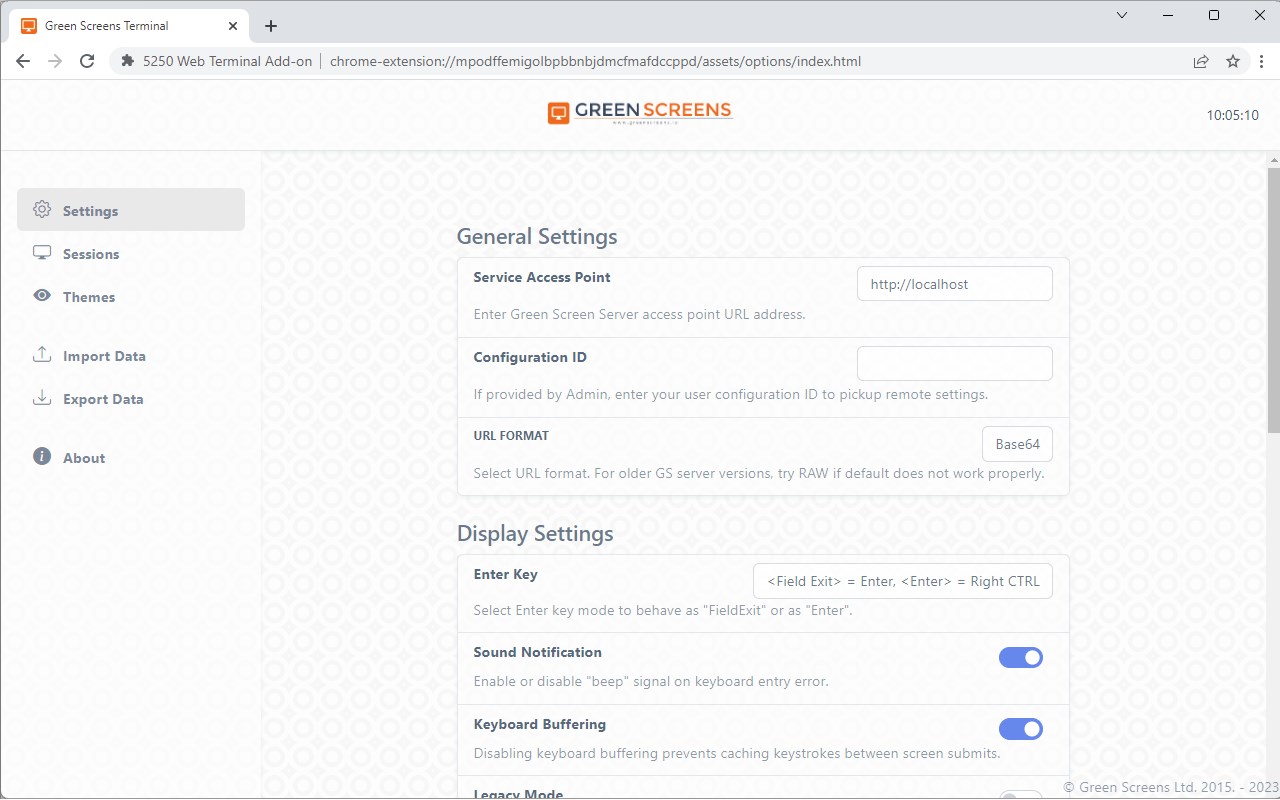1280x800 pixels.
Task: Click the Export Data download icon
Action: click(x=42, y=398)
